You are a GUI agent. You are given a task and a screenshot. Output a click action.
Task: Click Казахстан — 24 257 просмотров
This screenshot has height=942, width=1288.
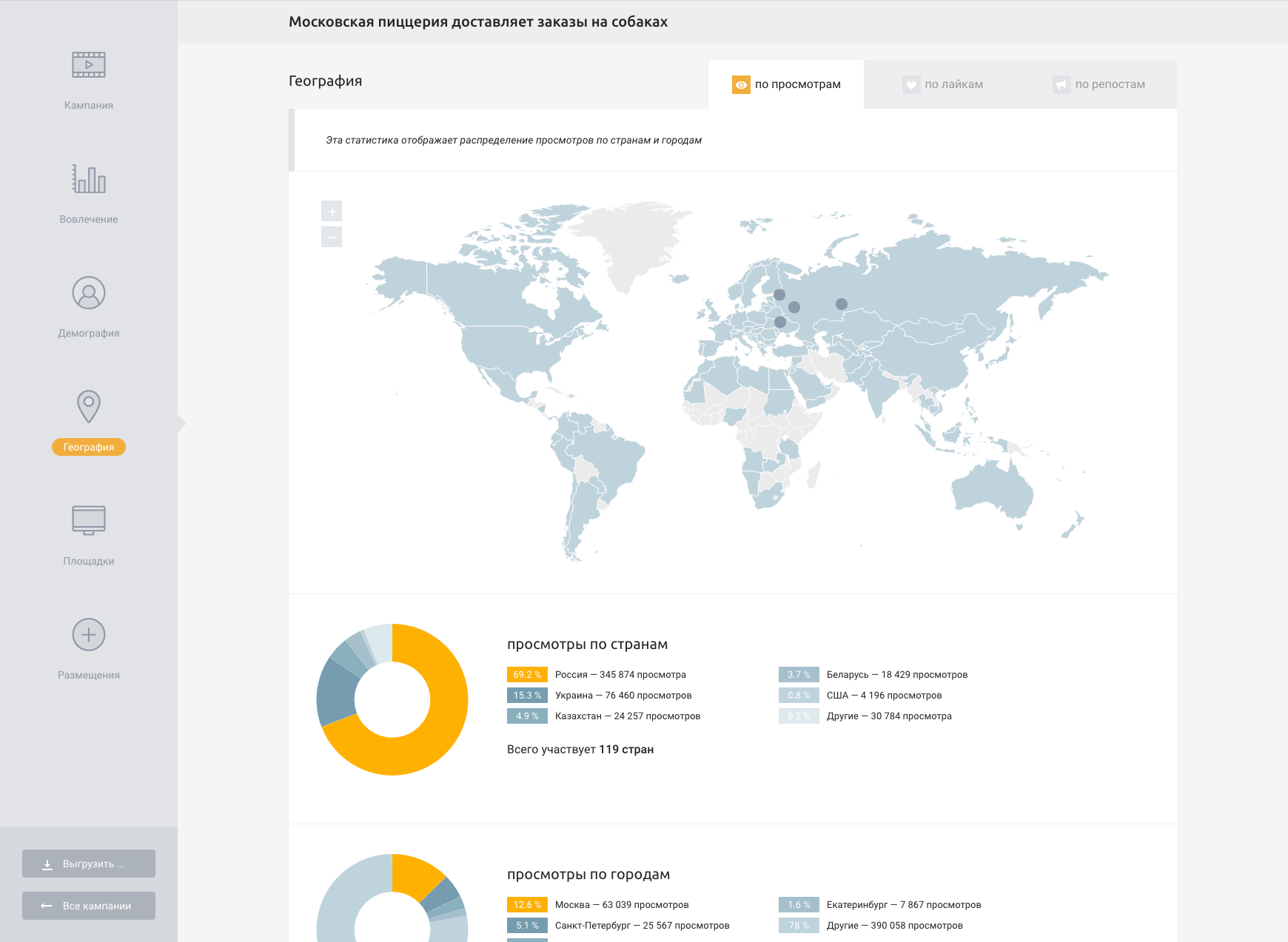click(628, 716)
